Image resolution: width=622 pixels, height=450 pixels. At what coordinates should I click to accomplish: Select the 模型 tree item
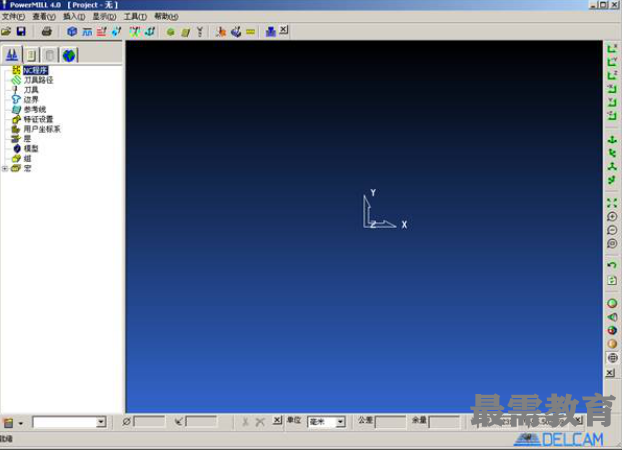click(x=31, y=148)
